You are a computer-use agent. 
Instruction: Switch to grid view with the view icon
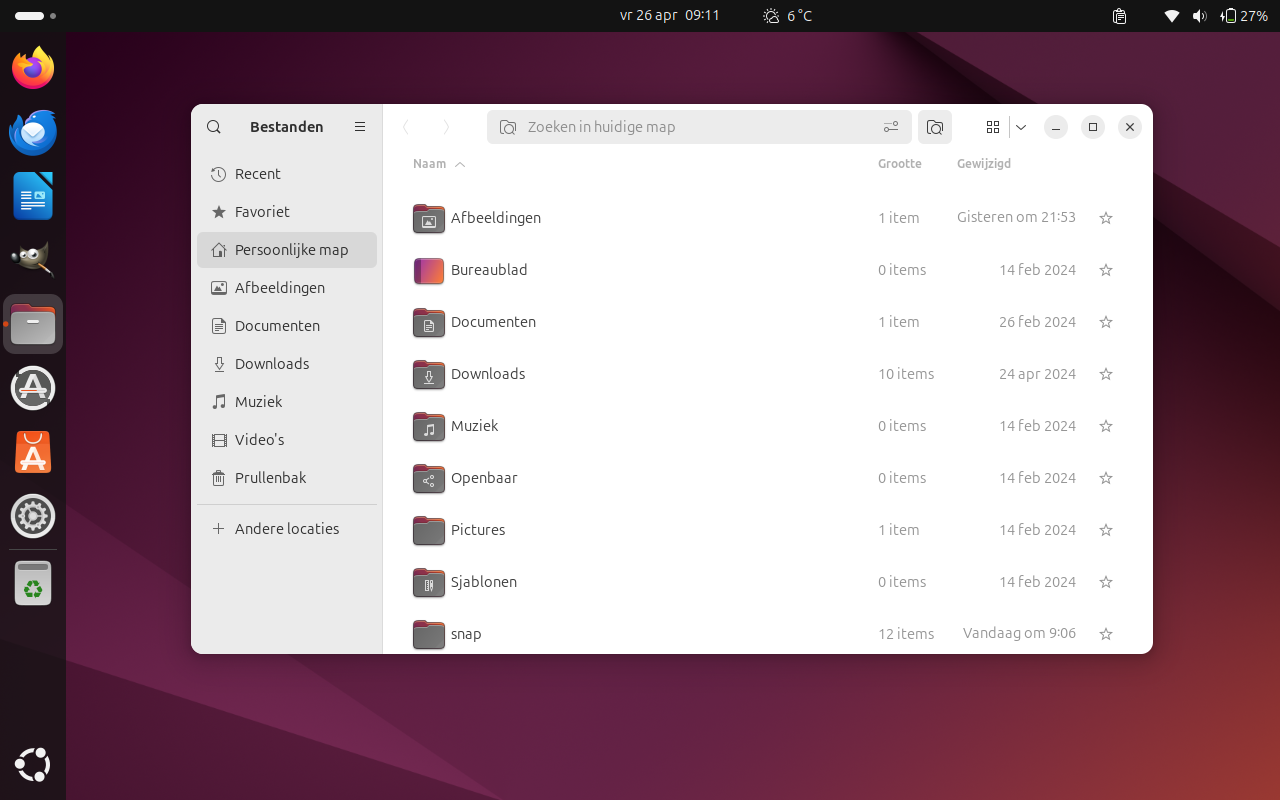(x=993, y=127)
